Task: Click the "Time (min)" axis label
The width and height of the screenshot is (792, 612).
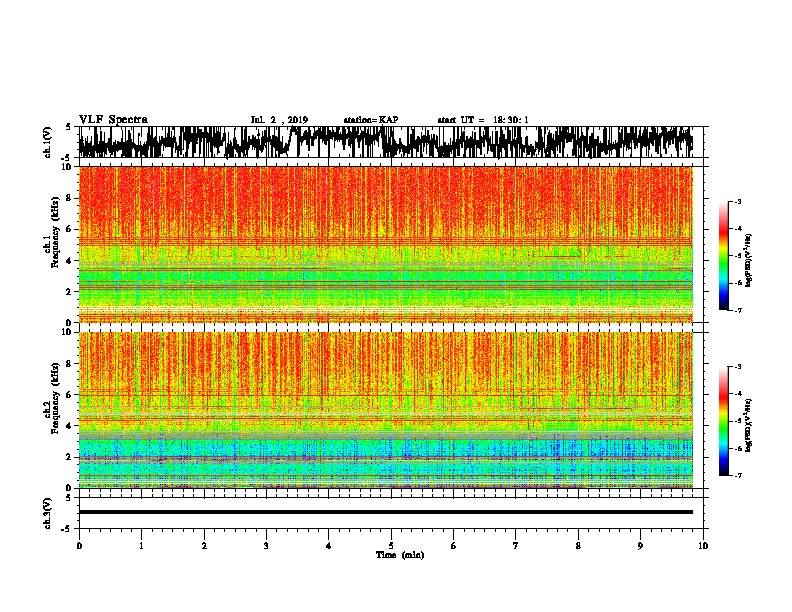Action: tap(400, 555)
